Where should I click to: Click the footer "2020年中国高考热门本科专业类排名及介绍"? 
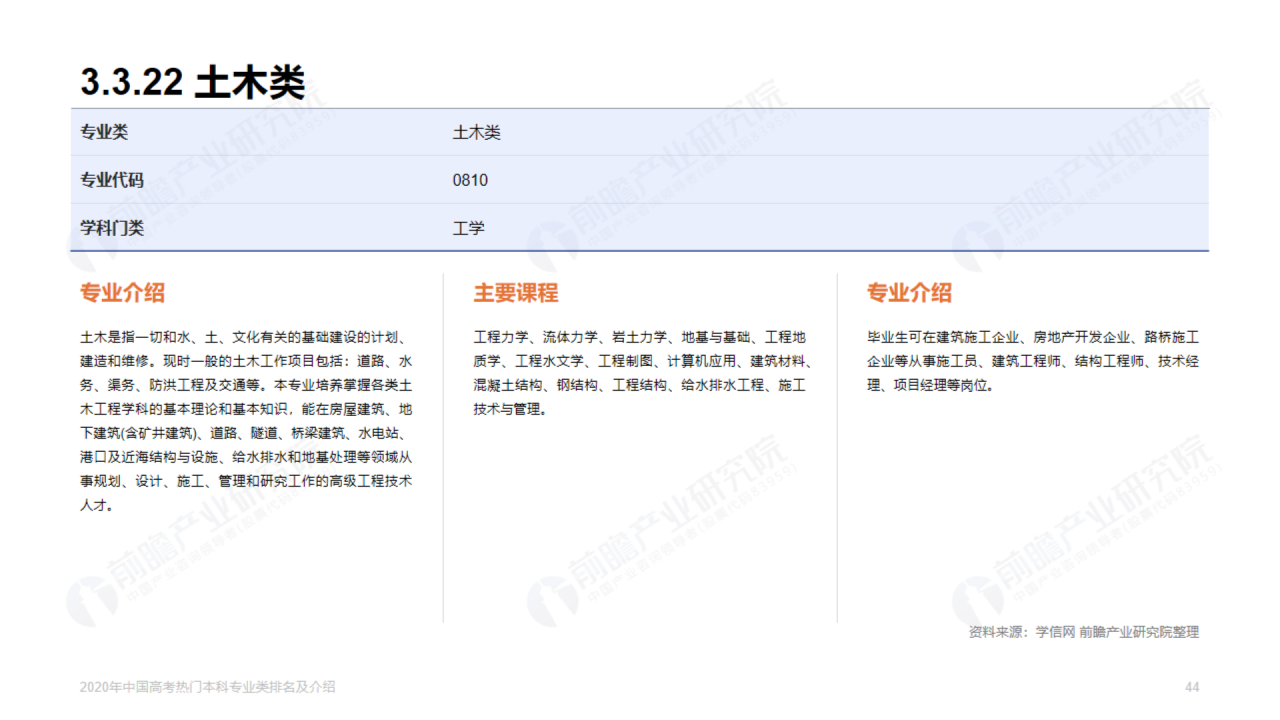208,687
